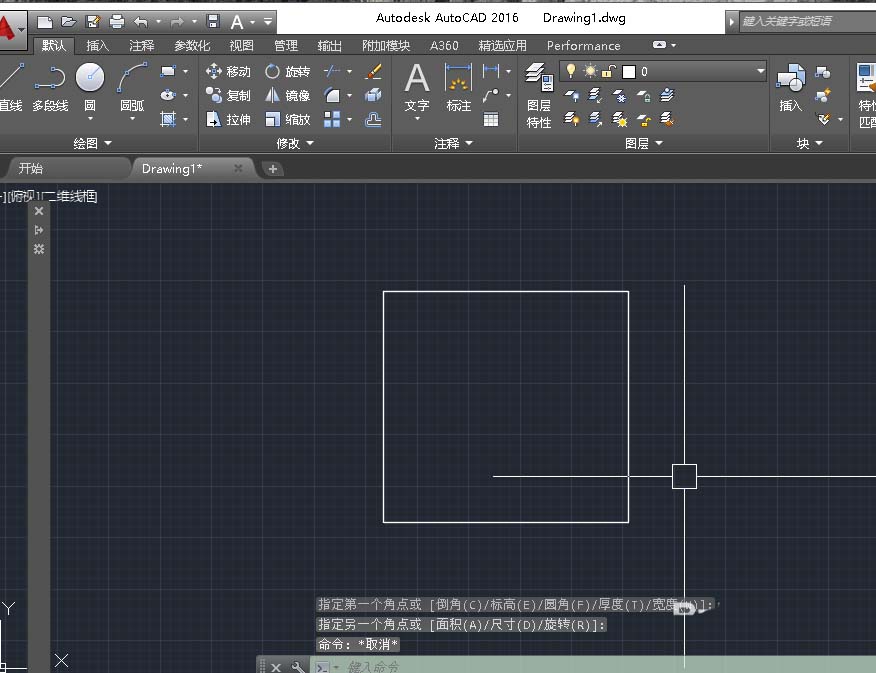Screen dimensions: 876x673
Task: Click the Move (移动) tool
Action: (x=228, y=72)
